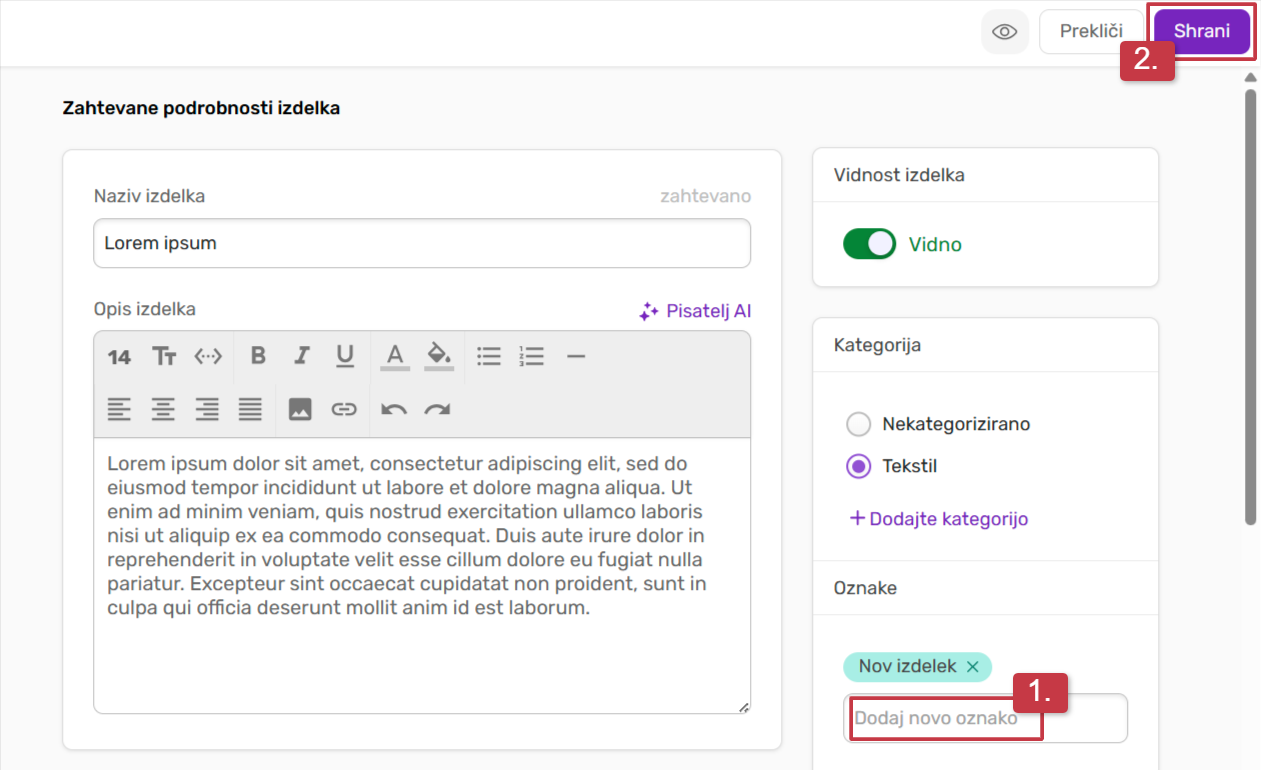The width and height of the screenshot is (1261, 770).
Task: Click the insert link icon
Action: (344, 409)
